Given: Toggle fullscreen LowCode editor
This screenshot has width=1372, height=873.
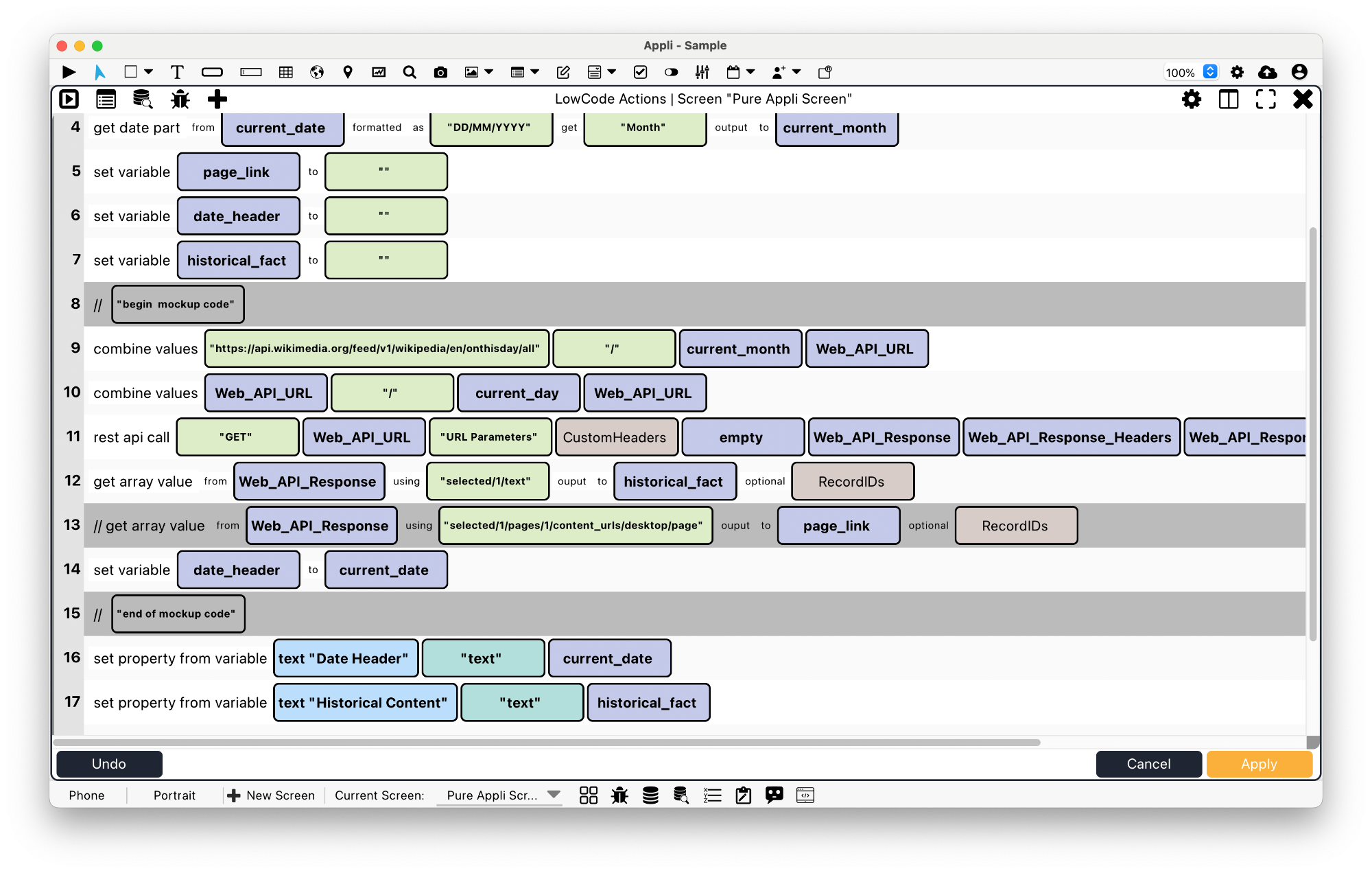Looking at the screenshot, I should [x=1266, y=100].
